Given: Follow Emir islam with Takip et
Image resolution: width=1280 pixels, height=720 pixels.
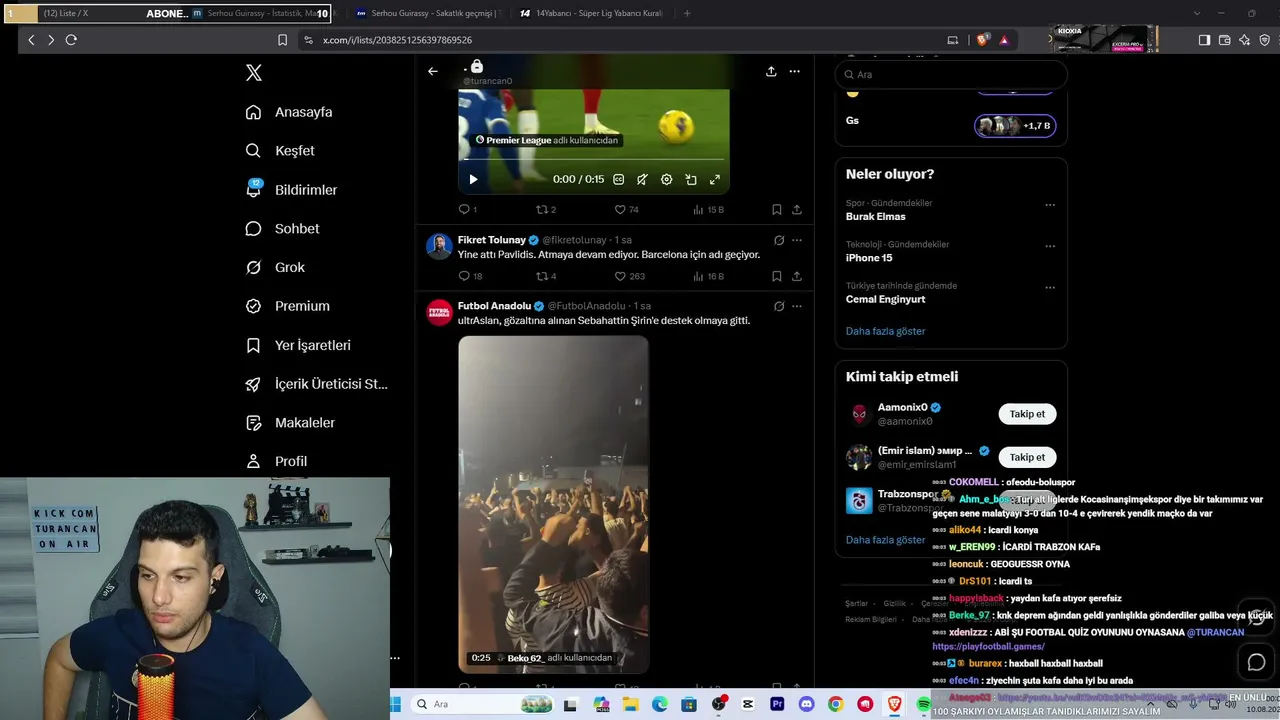Looking at the screenshot, I should click(x=1027, y=457).
